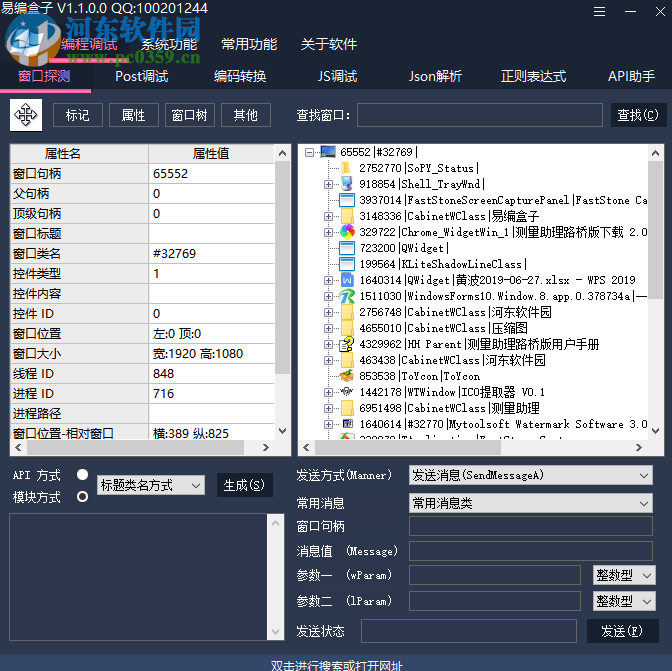Click the WPS document icon of 1640314
672x671 pixels.
pyautogui.click(x=347, y=280)
